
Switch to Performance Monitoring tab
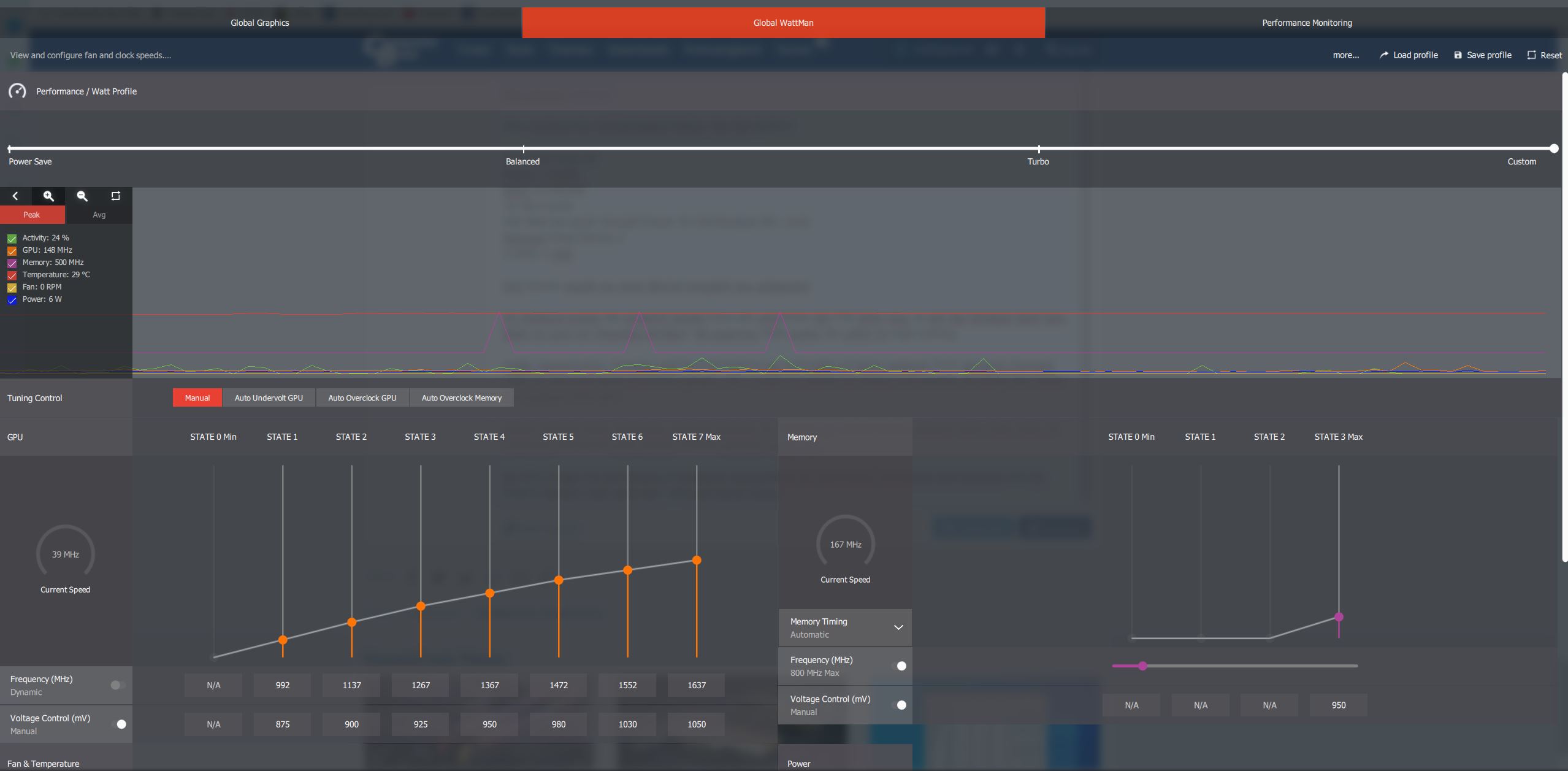[1306, 23]
